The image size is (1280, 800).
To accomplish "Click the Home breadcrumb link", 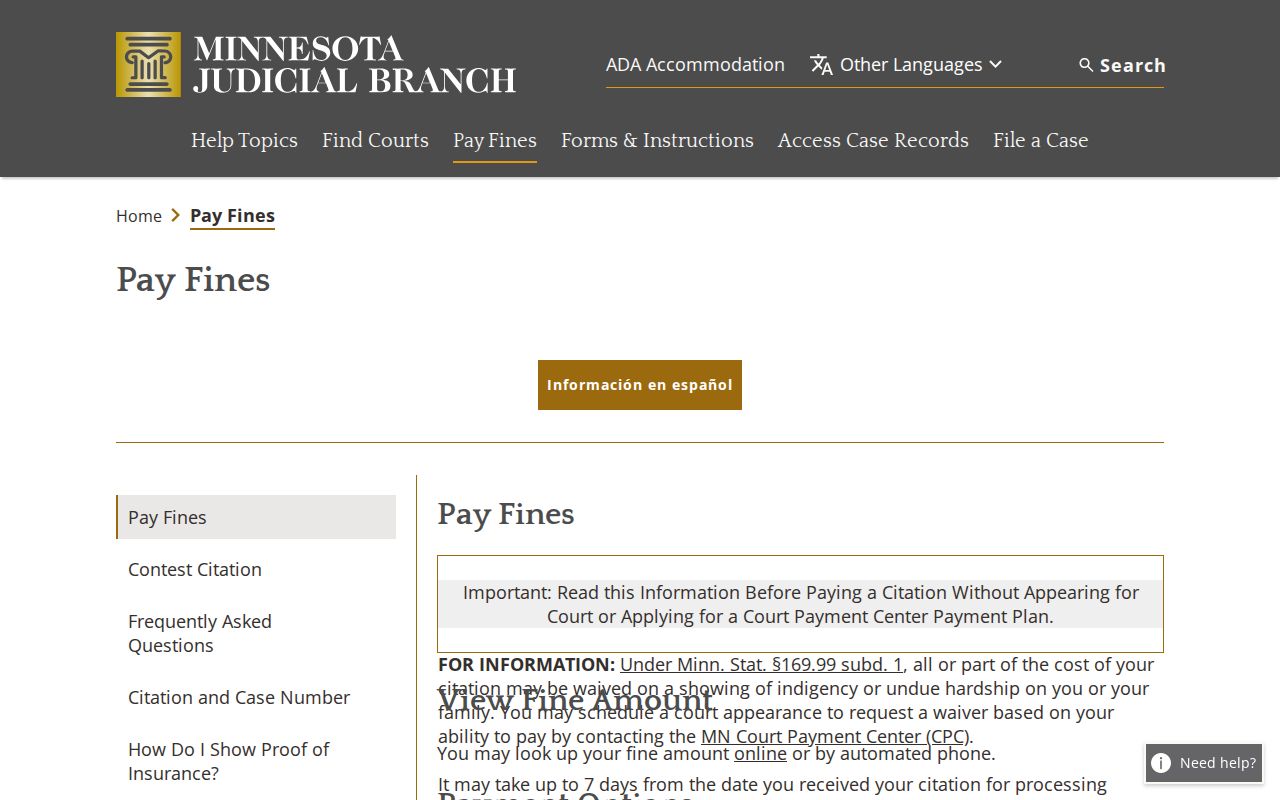I will tap(139, 216).
